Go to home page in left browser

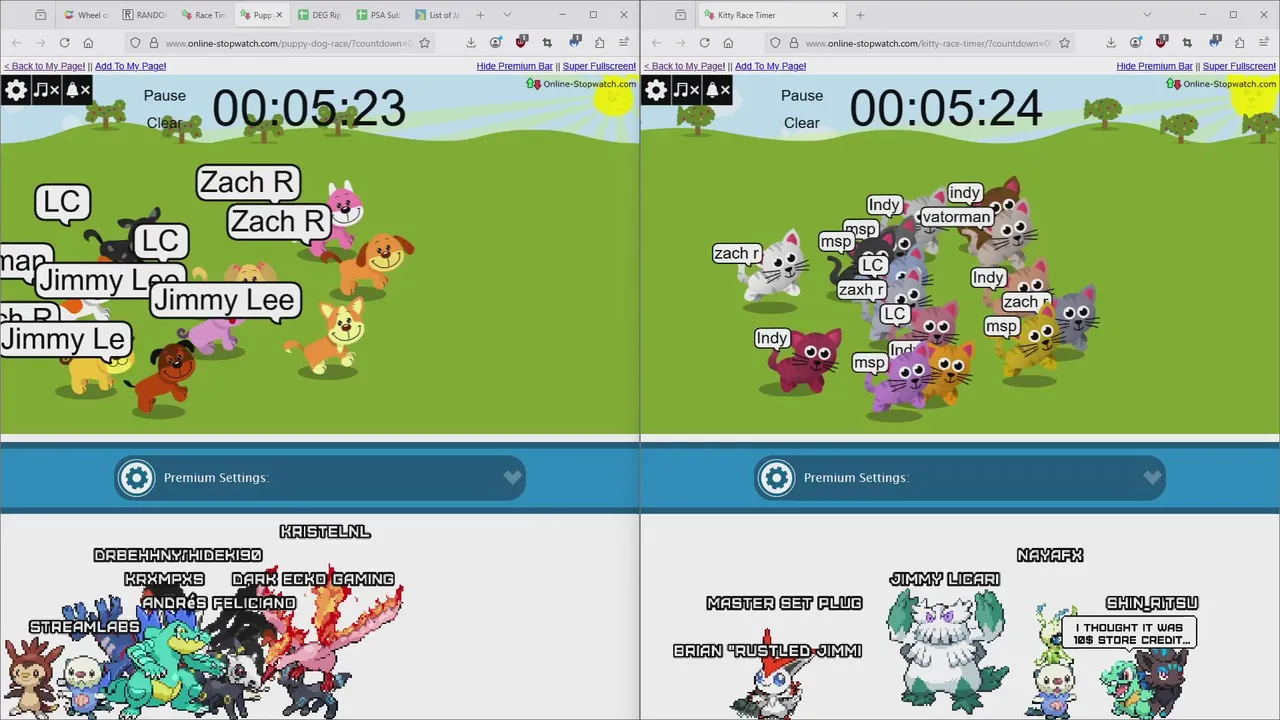point(88,43)
